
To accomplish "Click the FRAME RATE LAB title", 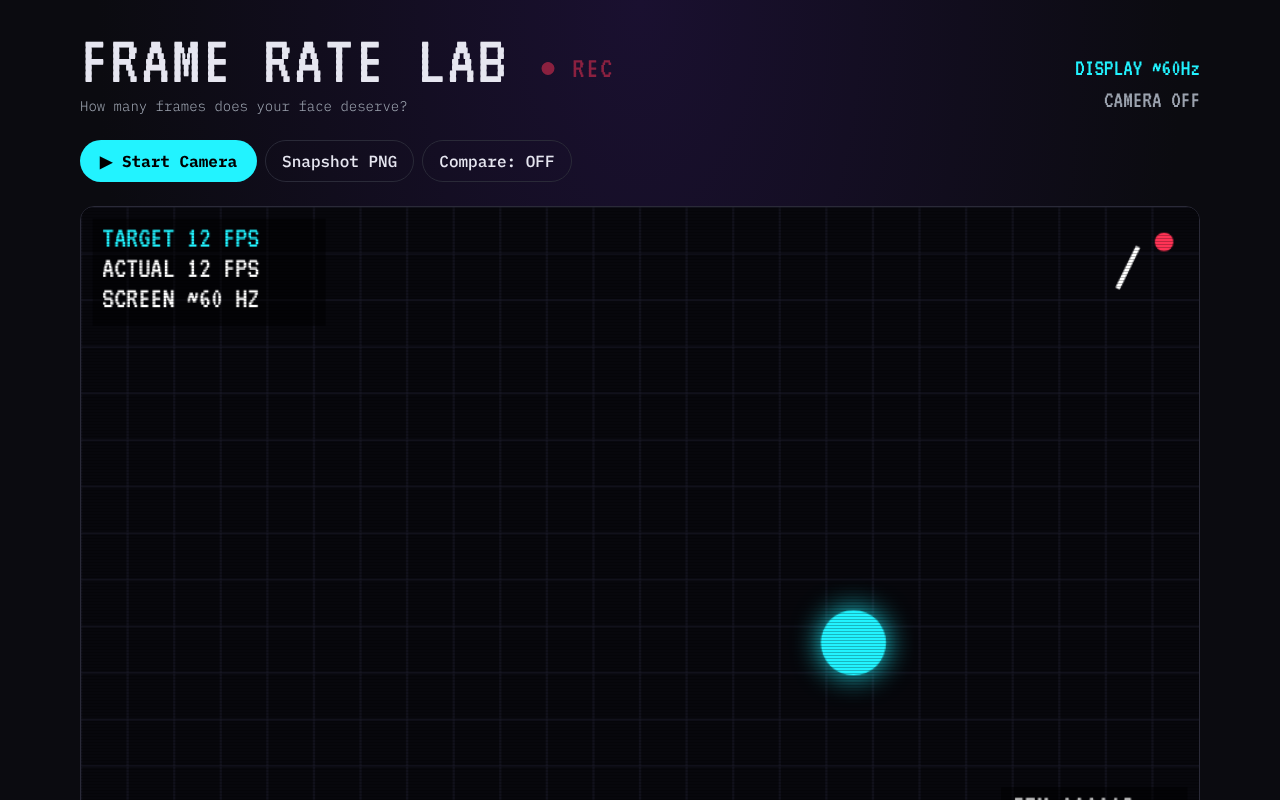I will tap(295, 62).
